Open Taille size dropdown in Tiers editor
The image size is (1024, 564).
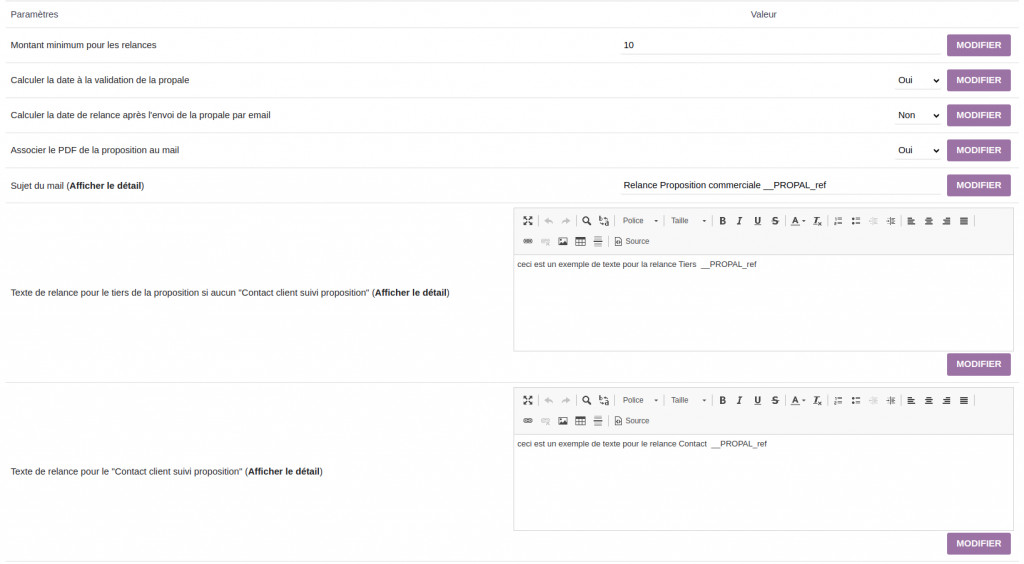point(688,221)
